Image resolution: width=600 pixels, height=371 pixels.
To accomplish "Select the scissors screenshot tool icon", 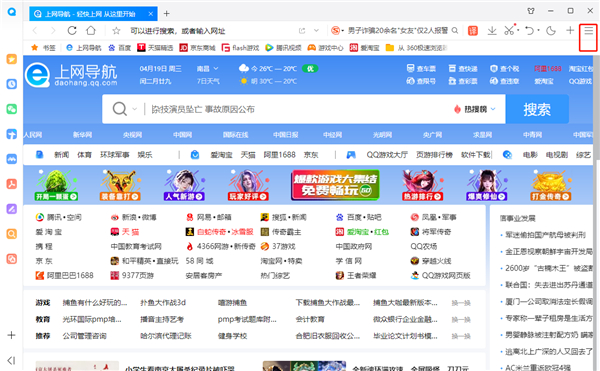I will click(x=509, y=31).
